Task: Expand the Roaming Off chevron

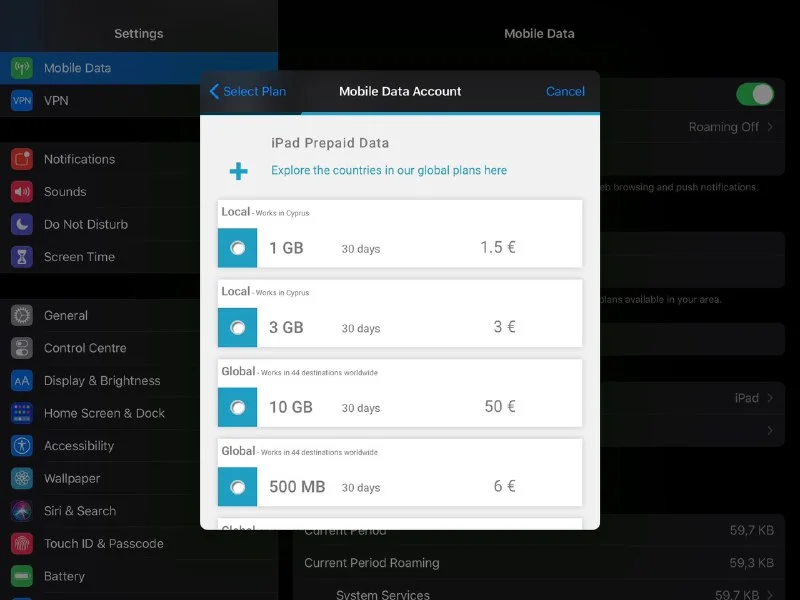Action: pos(770,127)
